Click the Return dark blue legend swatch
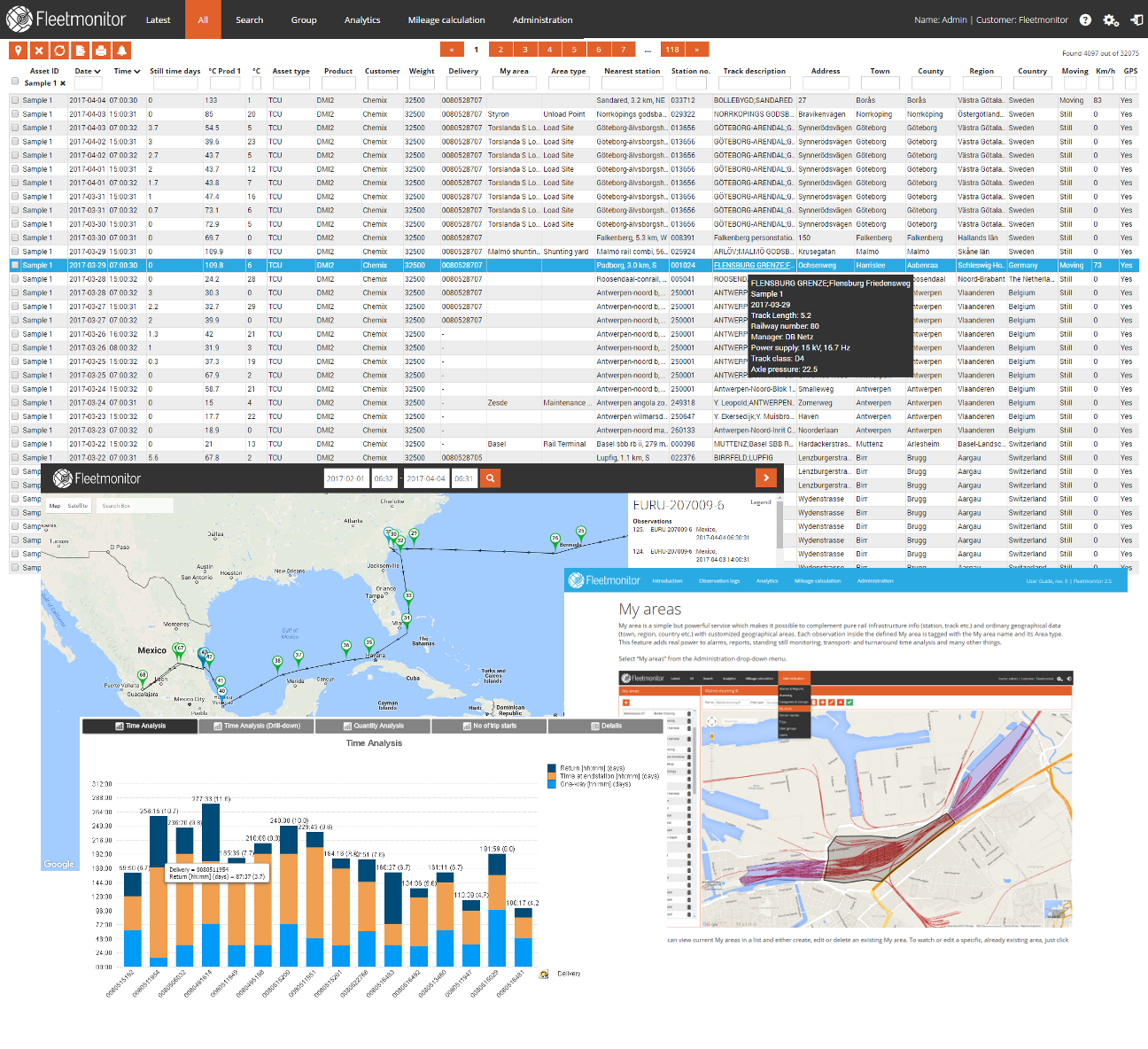Image resolution: width=1148 pixels, height=1049 pixels. [553, 768]
